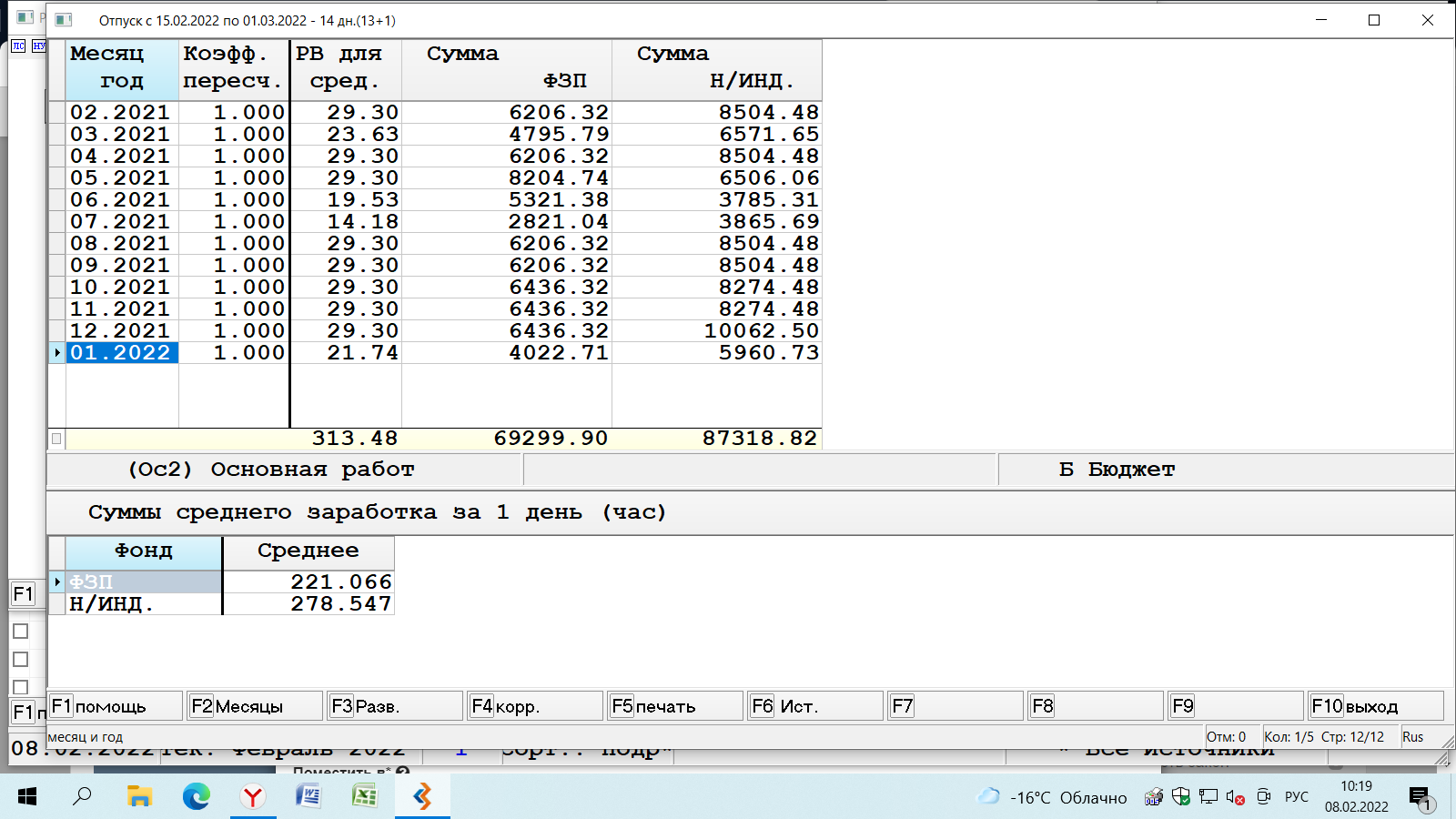Click the Сумма ФЗП column header
Viewport: 1456px width, 819px height.
(507, 69)
